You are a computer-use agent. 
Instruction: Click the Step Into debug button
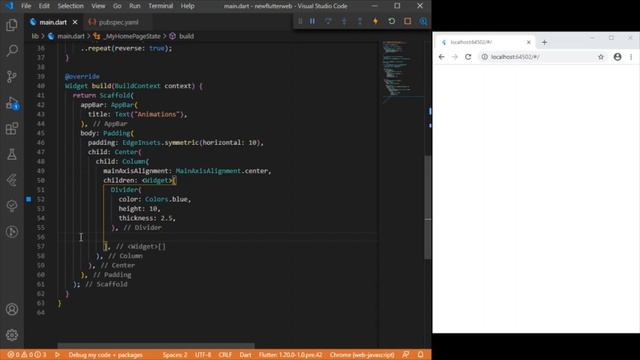click(x=344, y=21)
